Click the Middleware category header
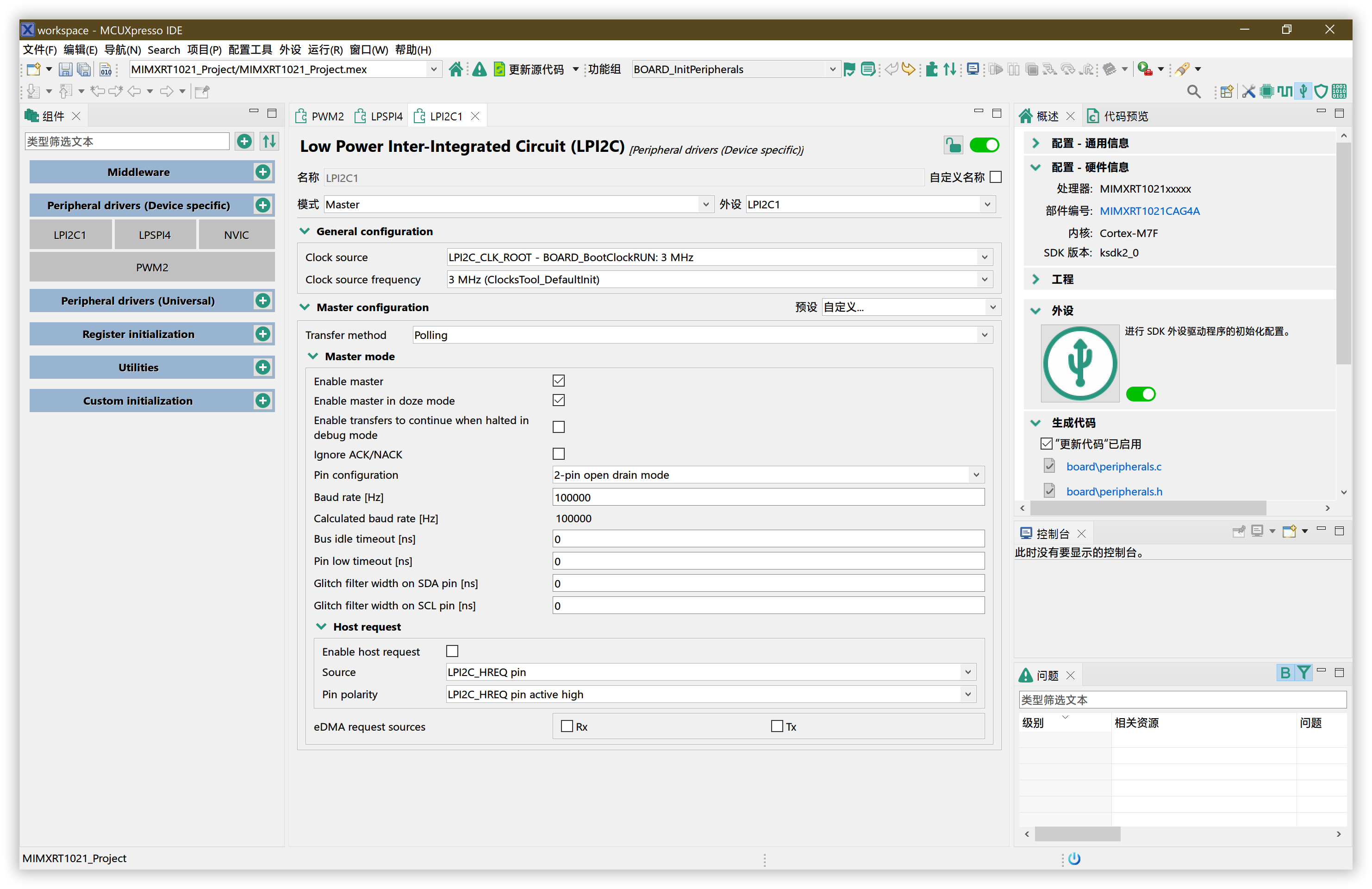 coord(139,172)
